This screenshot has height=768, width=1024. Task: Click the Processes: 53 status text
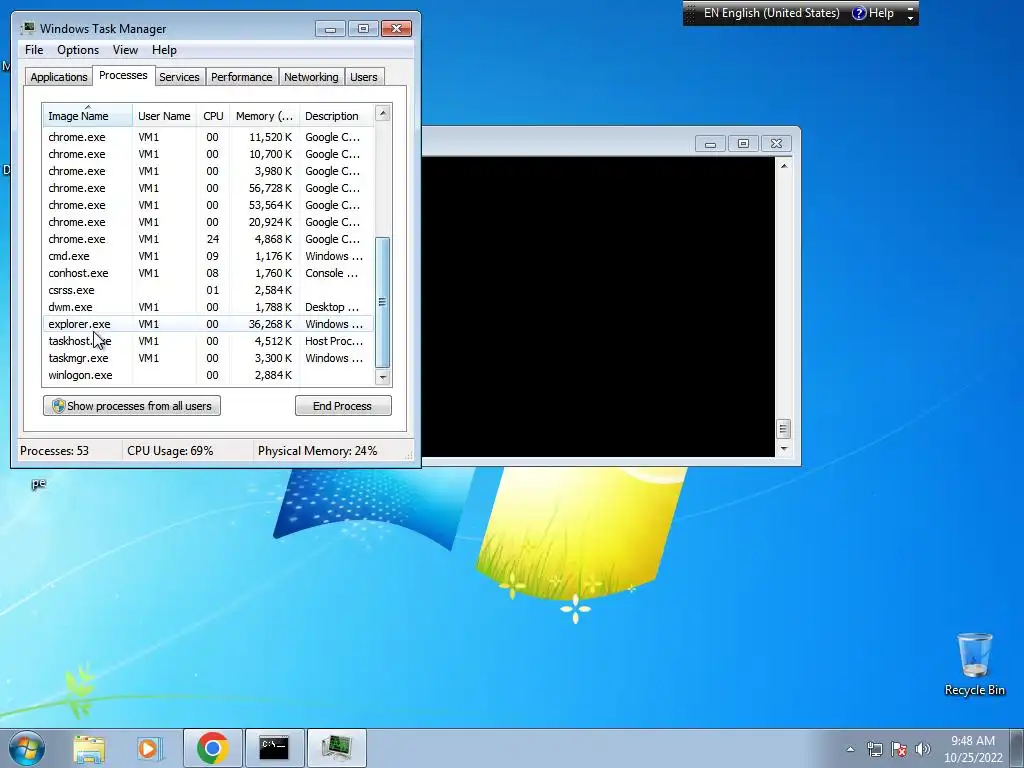coord(54,451)
